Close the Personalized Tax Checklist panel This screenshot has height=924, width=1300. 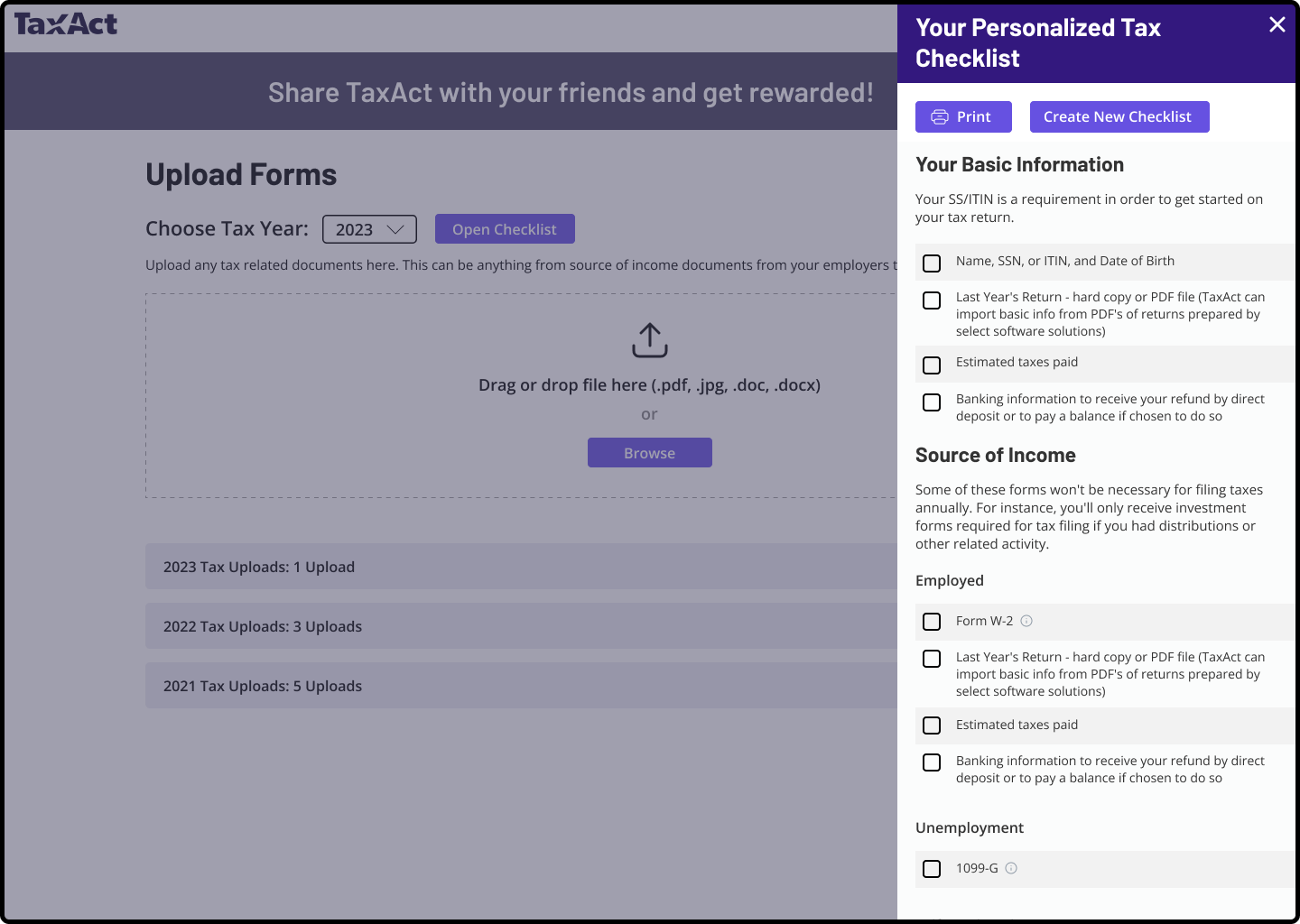pyautogui.click(x=1277, y=24)
